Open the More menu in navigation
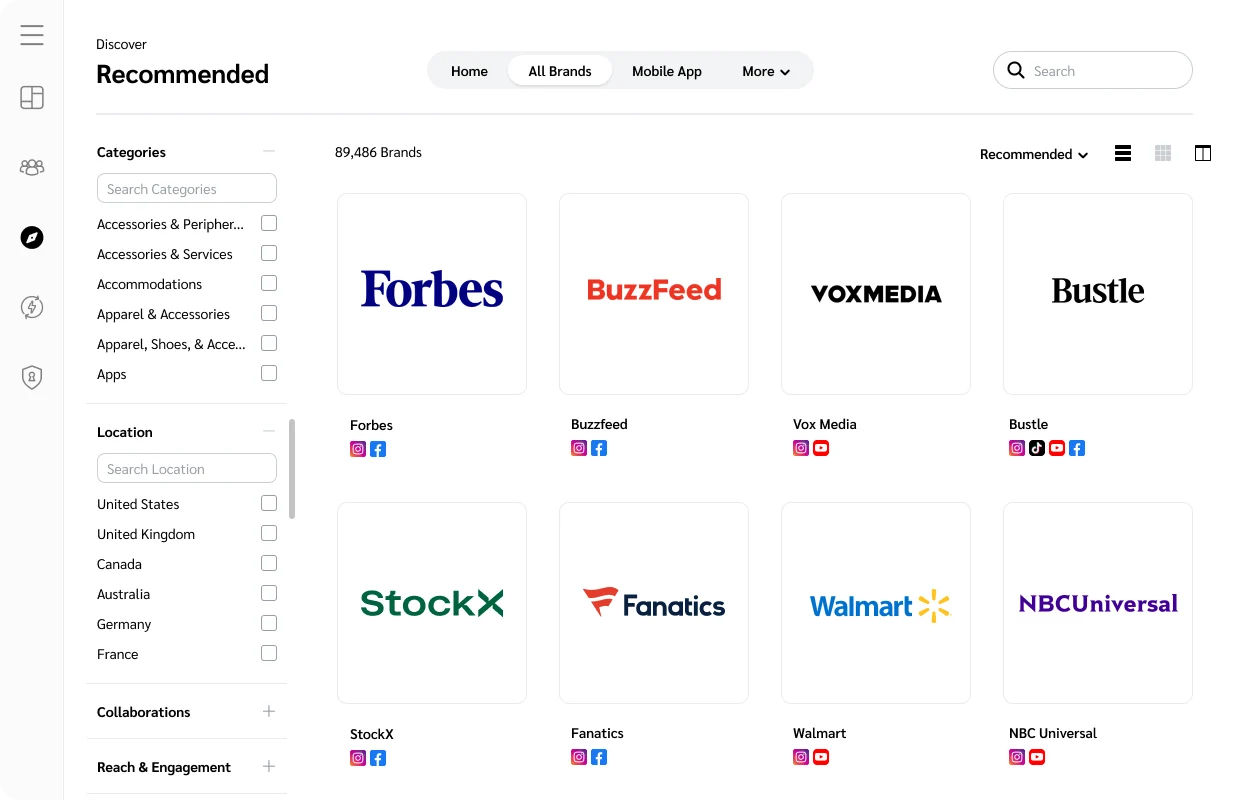The height and width of the screenshot is (800, 1250). (765, 71)
